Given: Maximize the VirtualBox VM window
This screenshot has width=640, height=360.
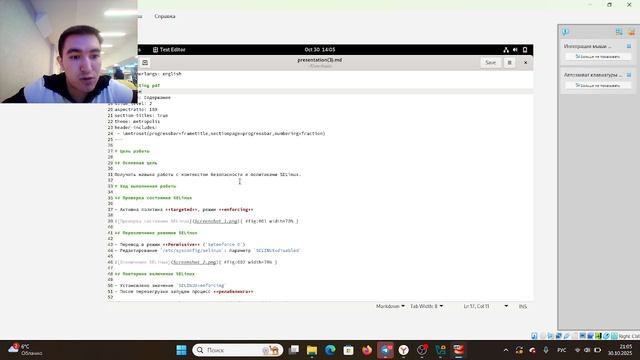Looking at the screenshot, I should [609, 5].
